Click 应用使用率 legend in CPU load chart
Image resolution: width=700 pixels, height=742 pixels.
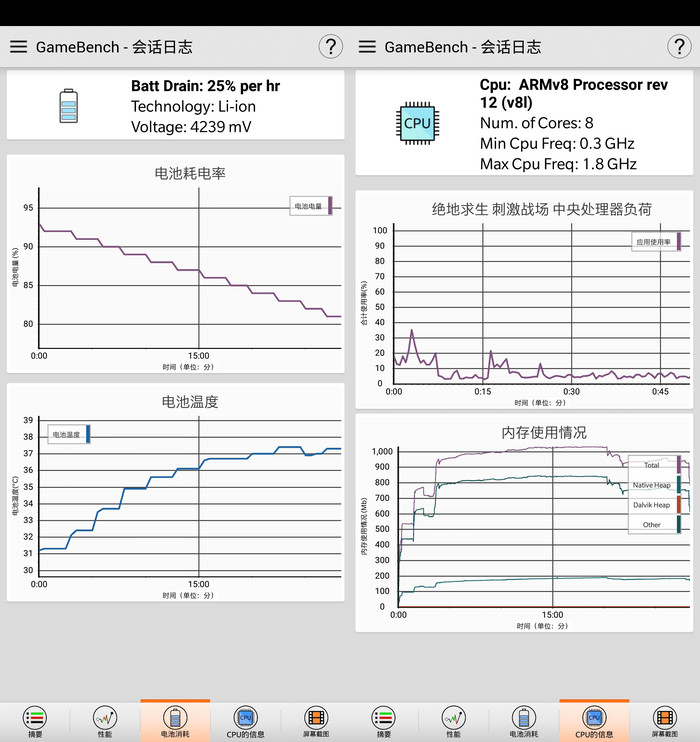(x=656, y=241)
